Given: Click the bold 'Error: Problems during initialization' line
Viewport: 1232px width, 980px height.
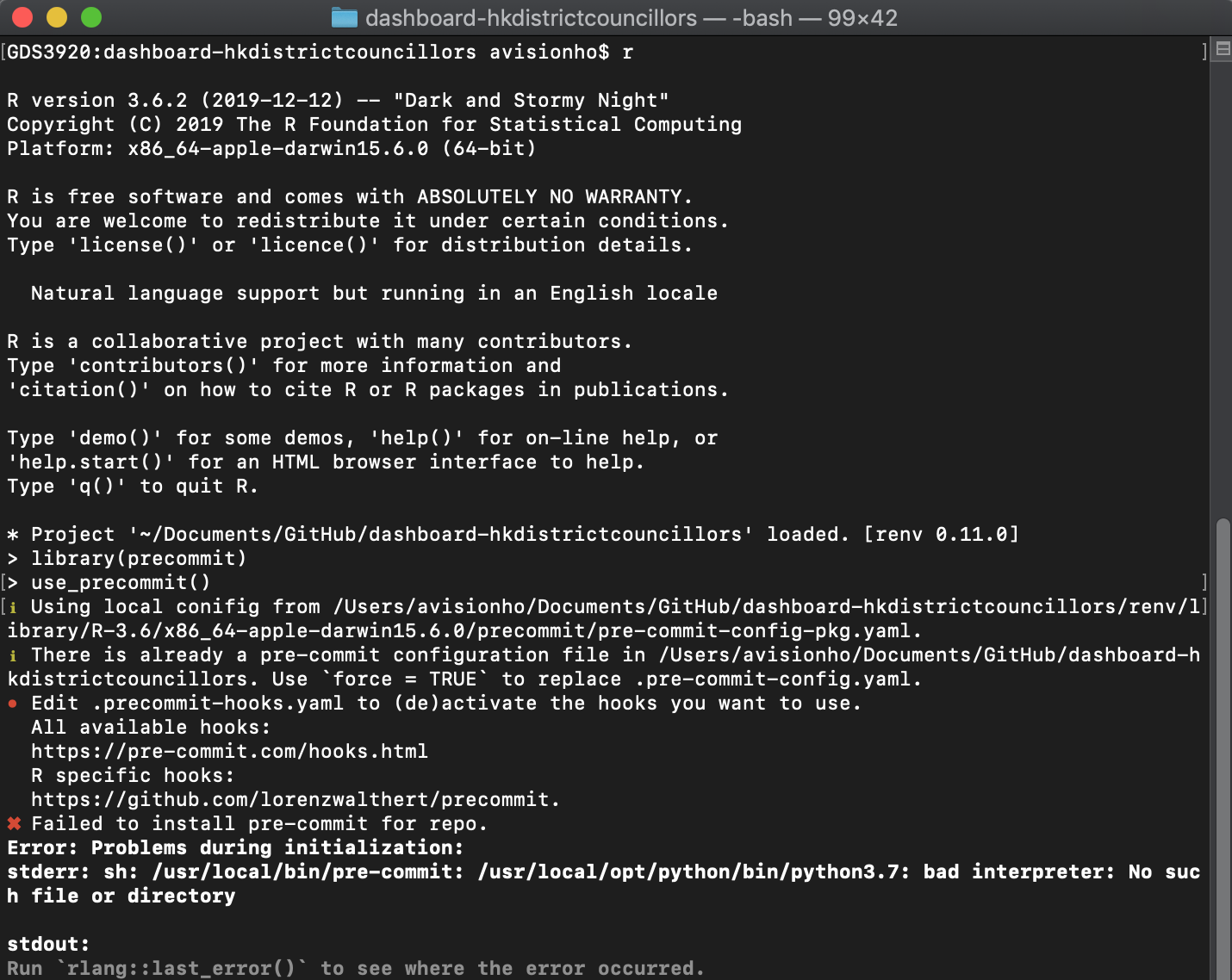Looking at the screenshot, I should (233, 847).
